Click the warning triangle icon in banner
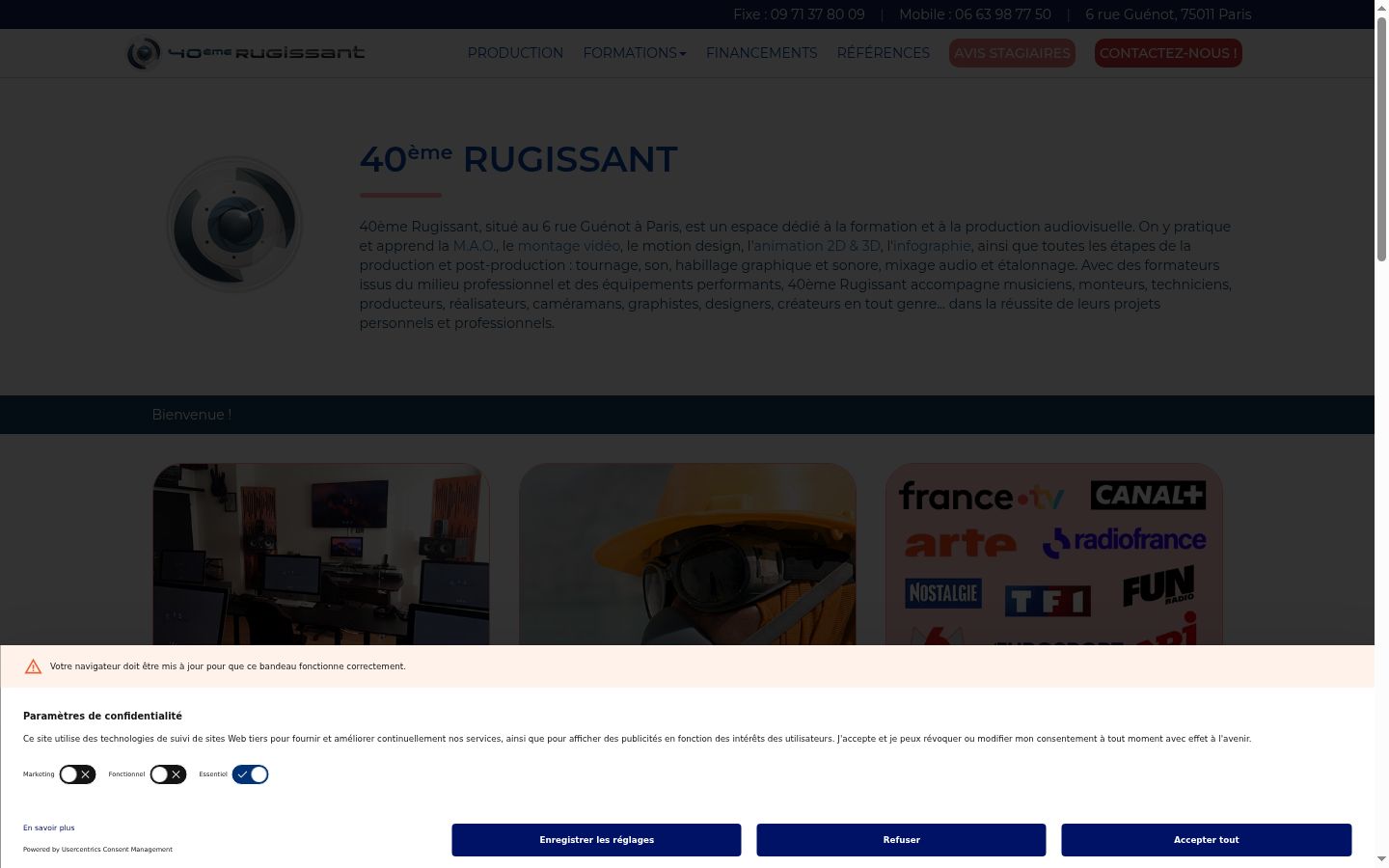Viewport: 1389px width, 868px height. [x=33, y=666]
